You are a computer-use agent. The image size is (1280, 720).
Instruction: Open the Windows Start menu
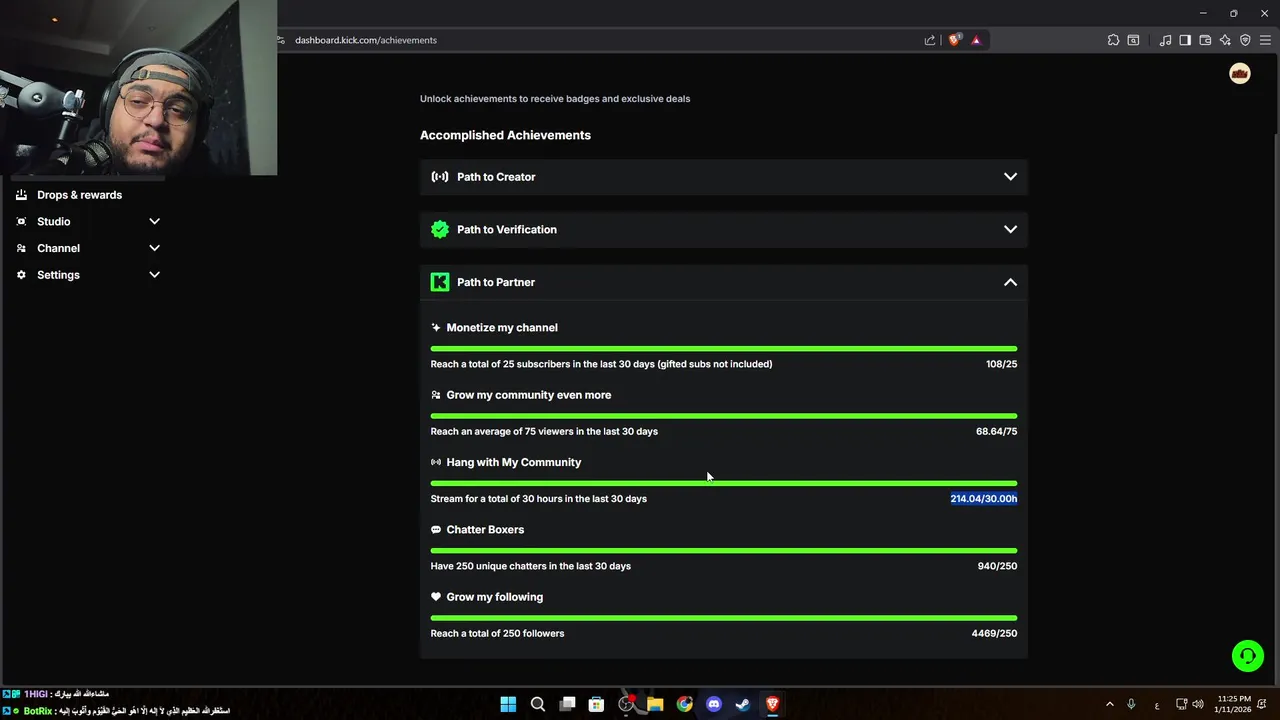(508, 704)
